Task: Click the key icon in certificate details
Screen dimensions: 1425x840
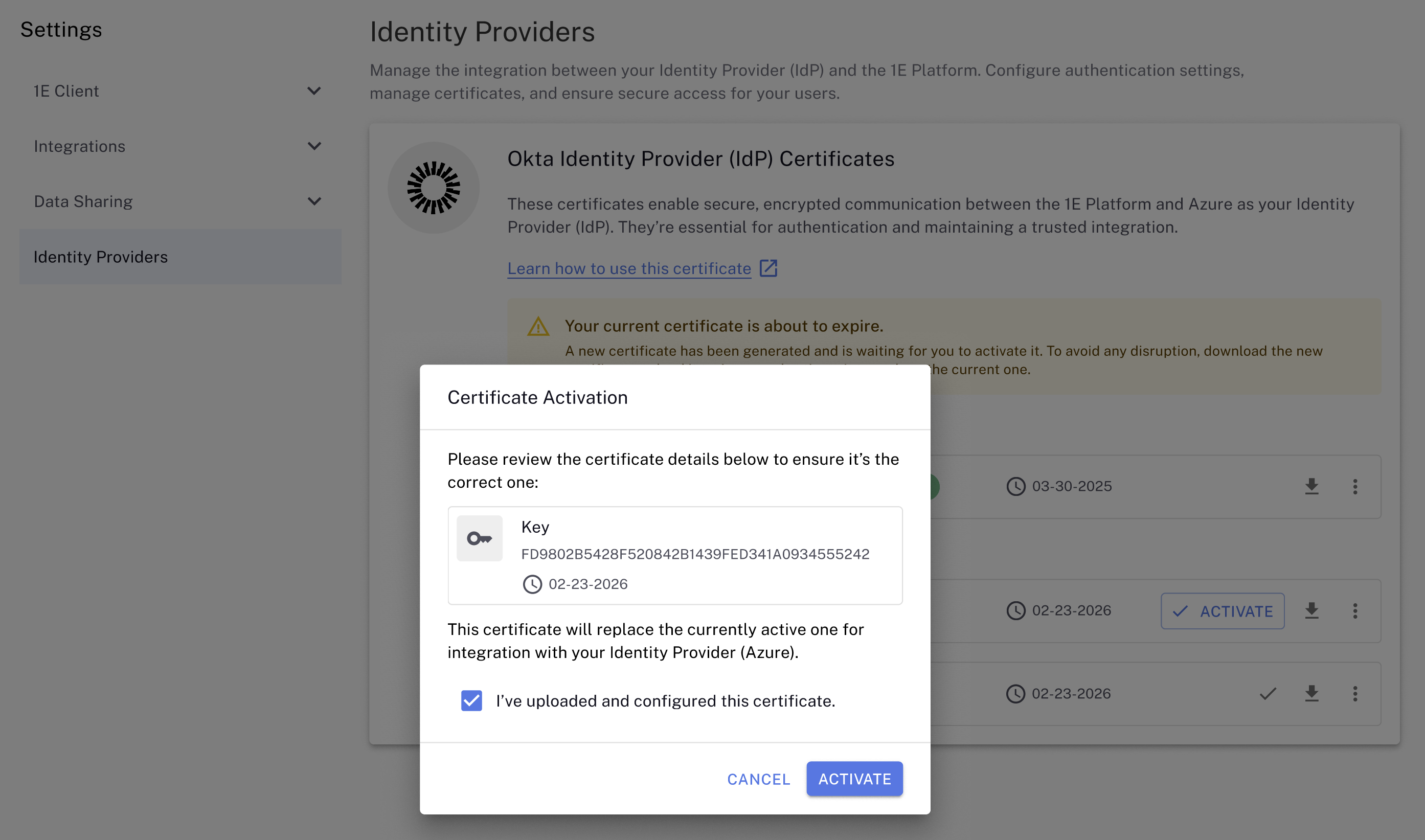Action: pos(479,538)
